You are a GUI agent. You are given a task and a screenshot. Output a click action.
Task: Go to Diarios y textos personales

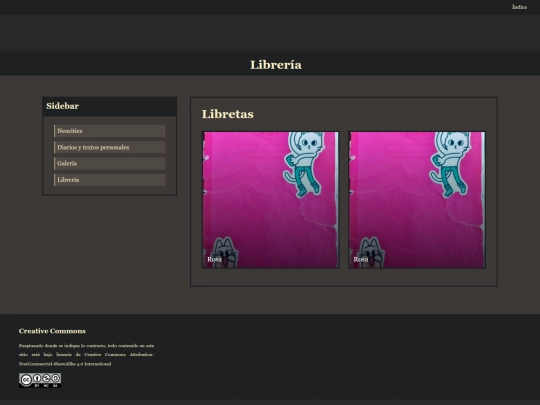[x=110, y=147]
